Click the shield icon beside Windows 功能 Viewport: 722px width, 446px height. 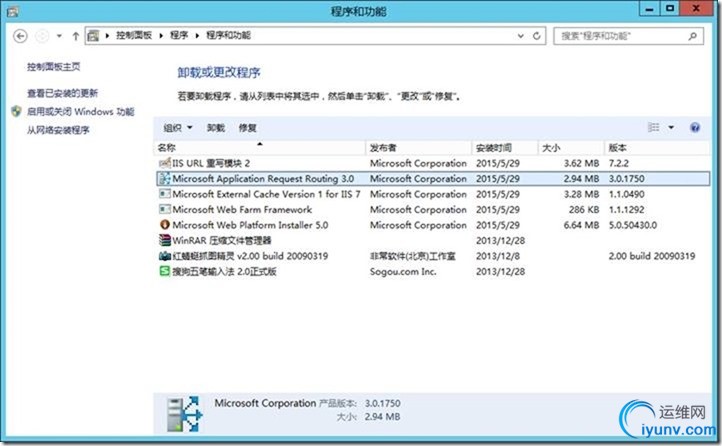pos(17,111)
